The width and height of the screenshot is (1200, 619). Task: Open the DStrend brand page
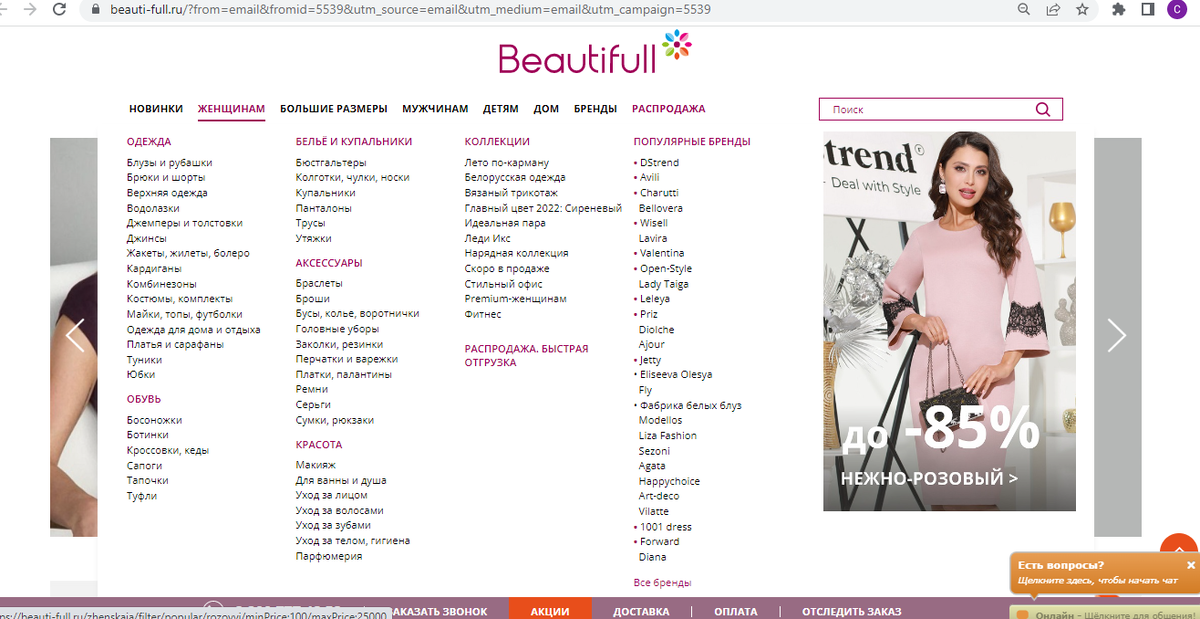(659, 162)
